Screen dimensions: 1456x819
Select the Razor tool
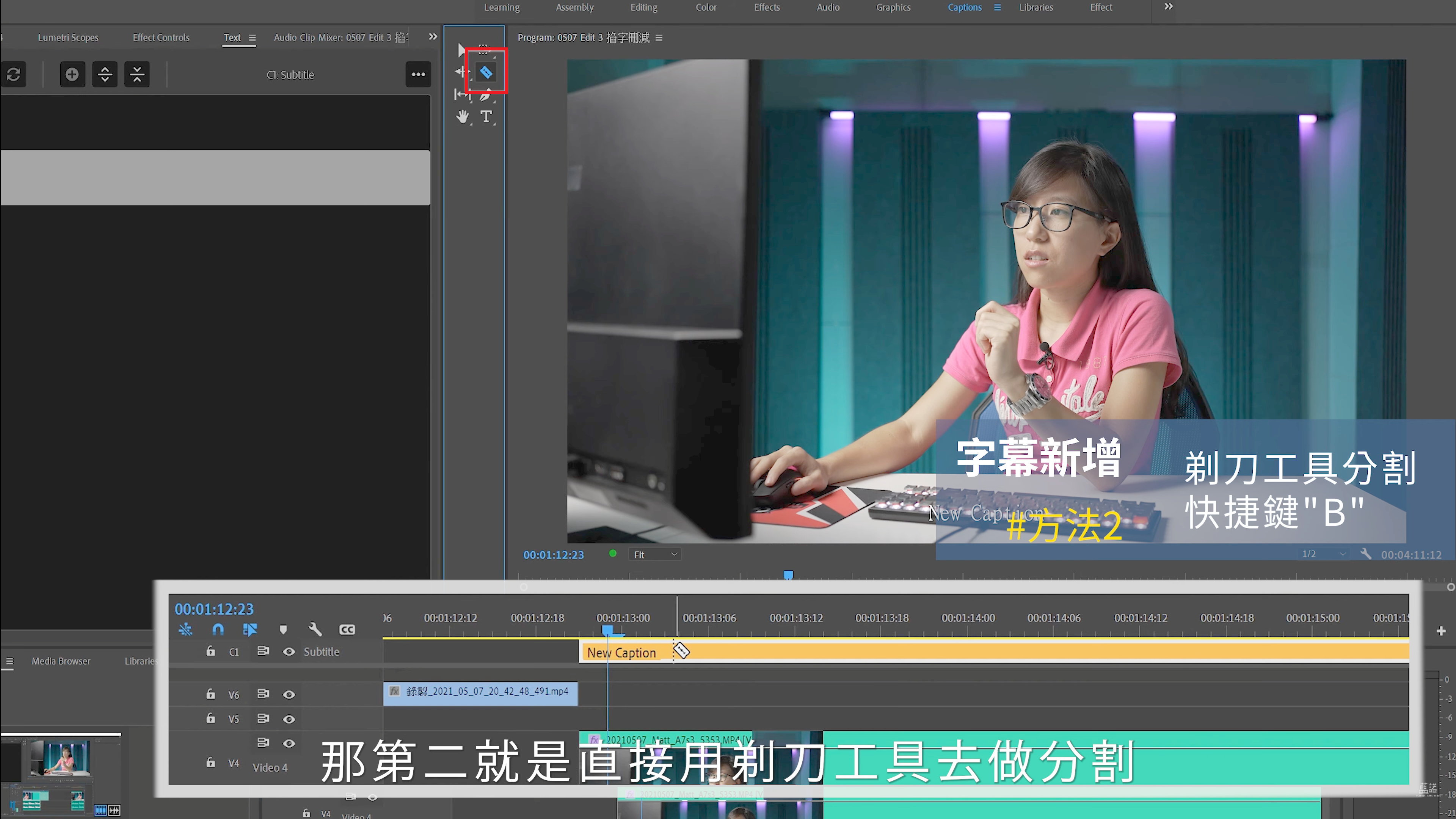point(486,72)
